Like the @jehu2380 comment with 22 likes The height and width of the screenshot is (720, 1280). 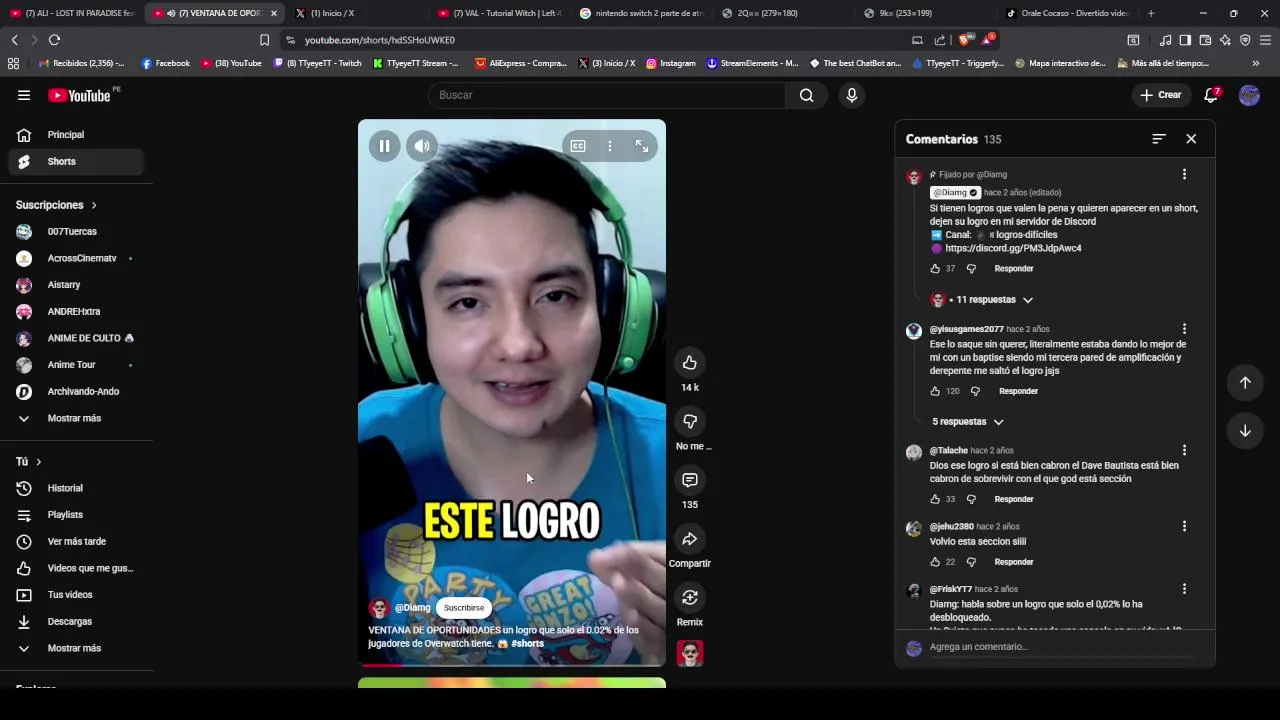[x=935, y=562]
